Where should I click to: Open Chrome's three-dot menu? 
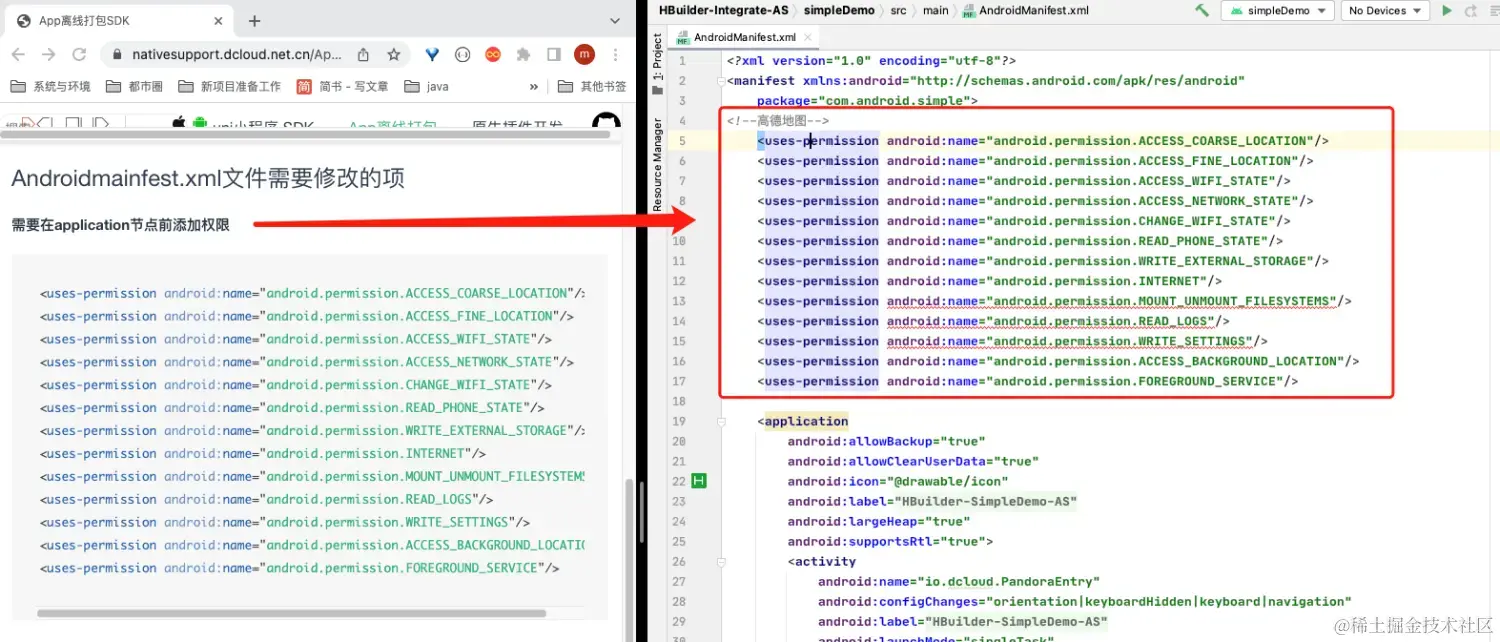[615, 54]
